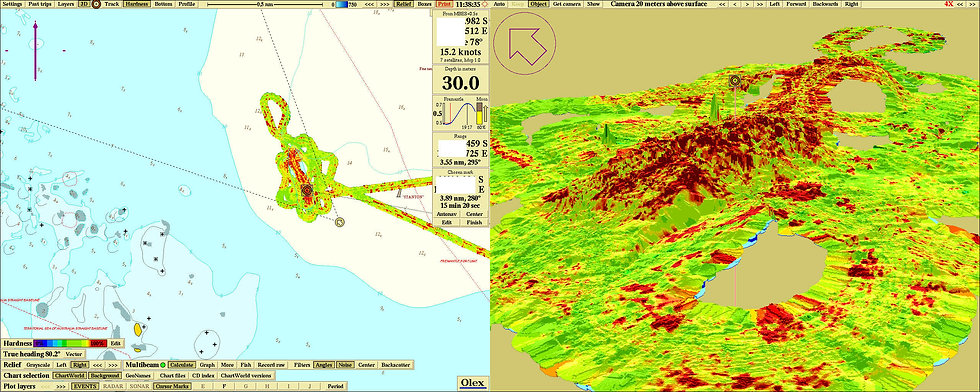Switch to Bottom view
This screenshot has width=980, height=392.
[164, 4]
